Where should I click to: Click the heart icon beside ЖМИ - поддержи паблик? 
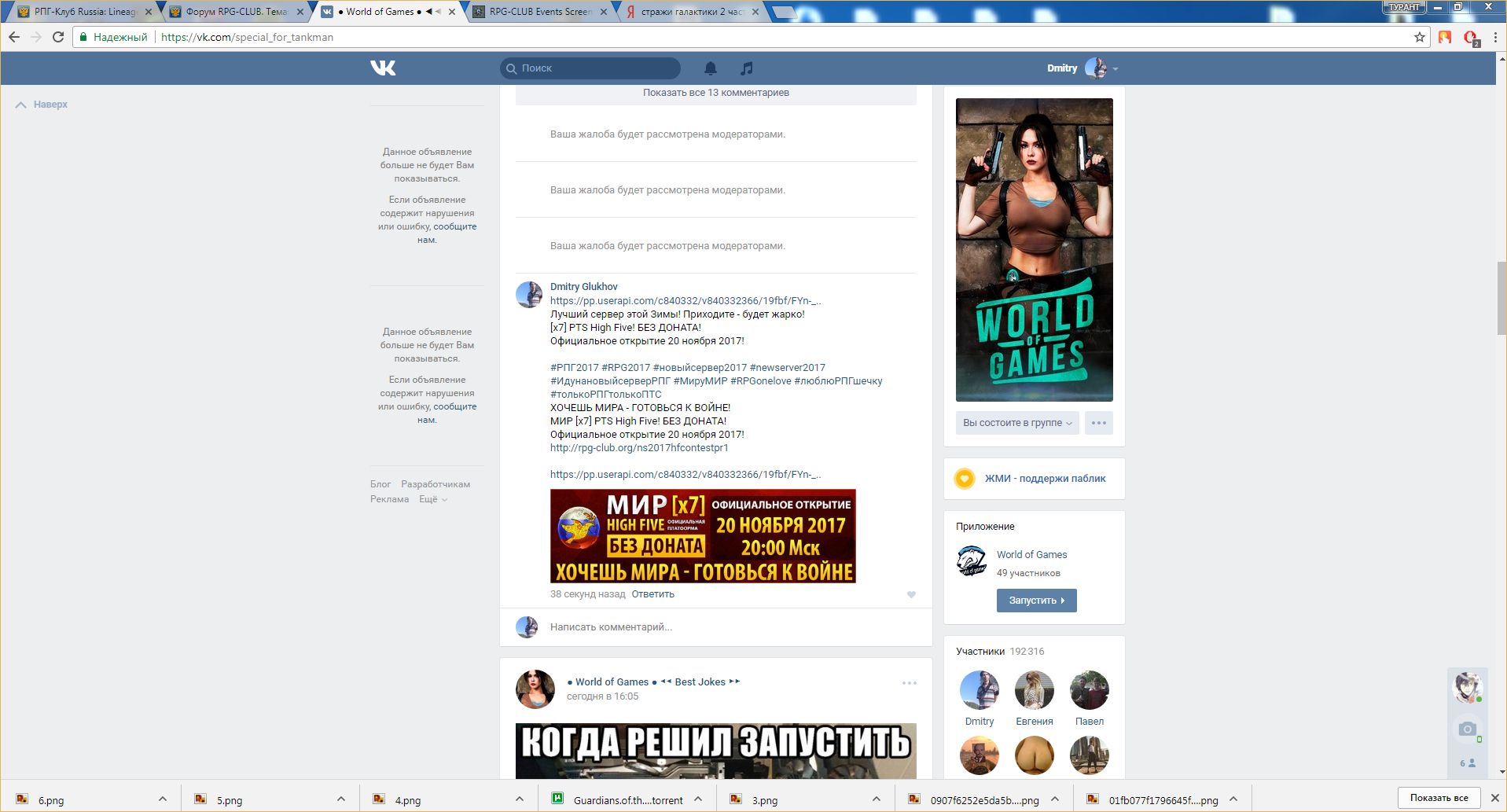pos(965,478)
